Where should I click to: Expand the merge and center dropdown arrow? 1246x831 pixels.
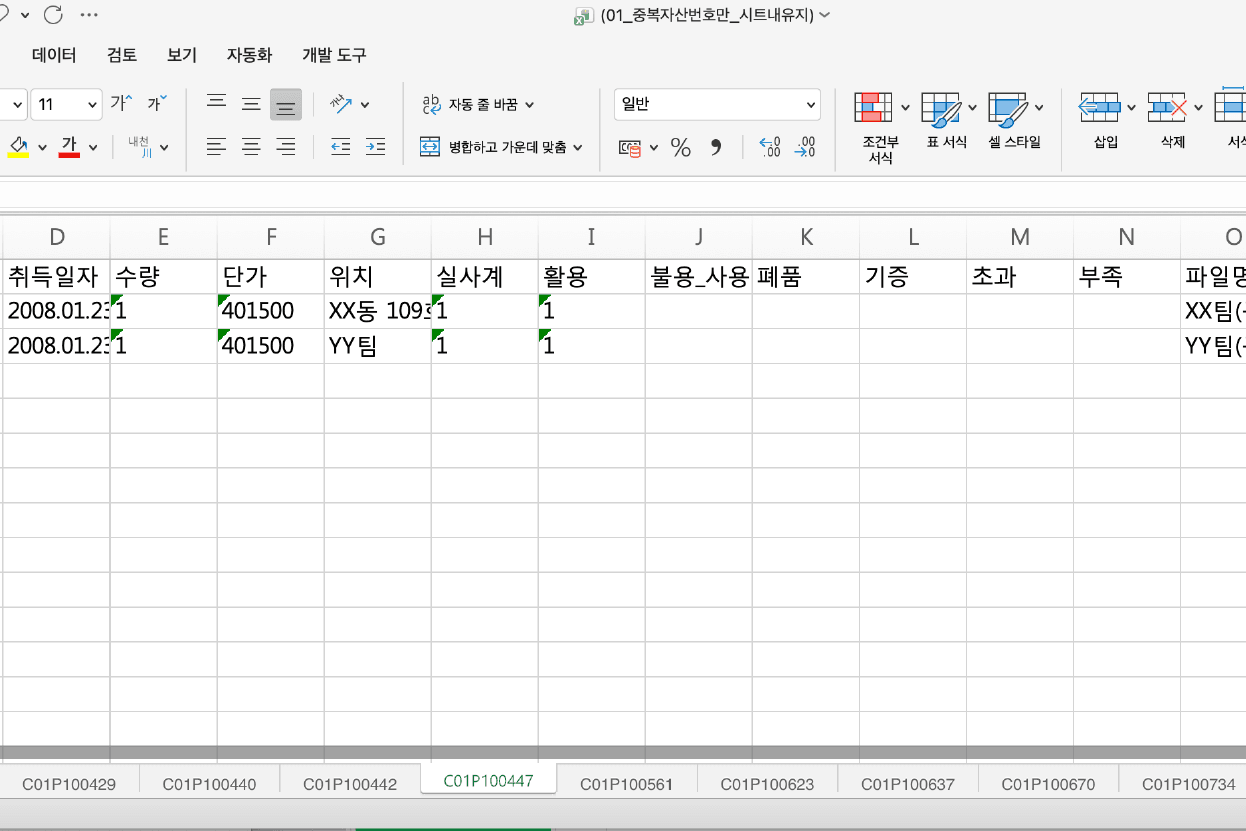click(578, 148)
